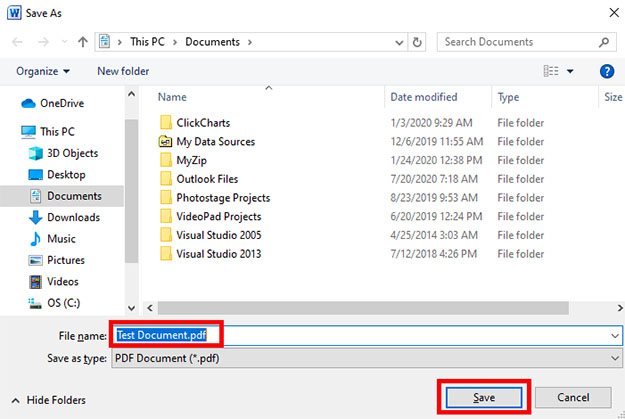Click the Outlook Files folder icon
Screen dimensions: 625x419
166,179
